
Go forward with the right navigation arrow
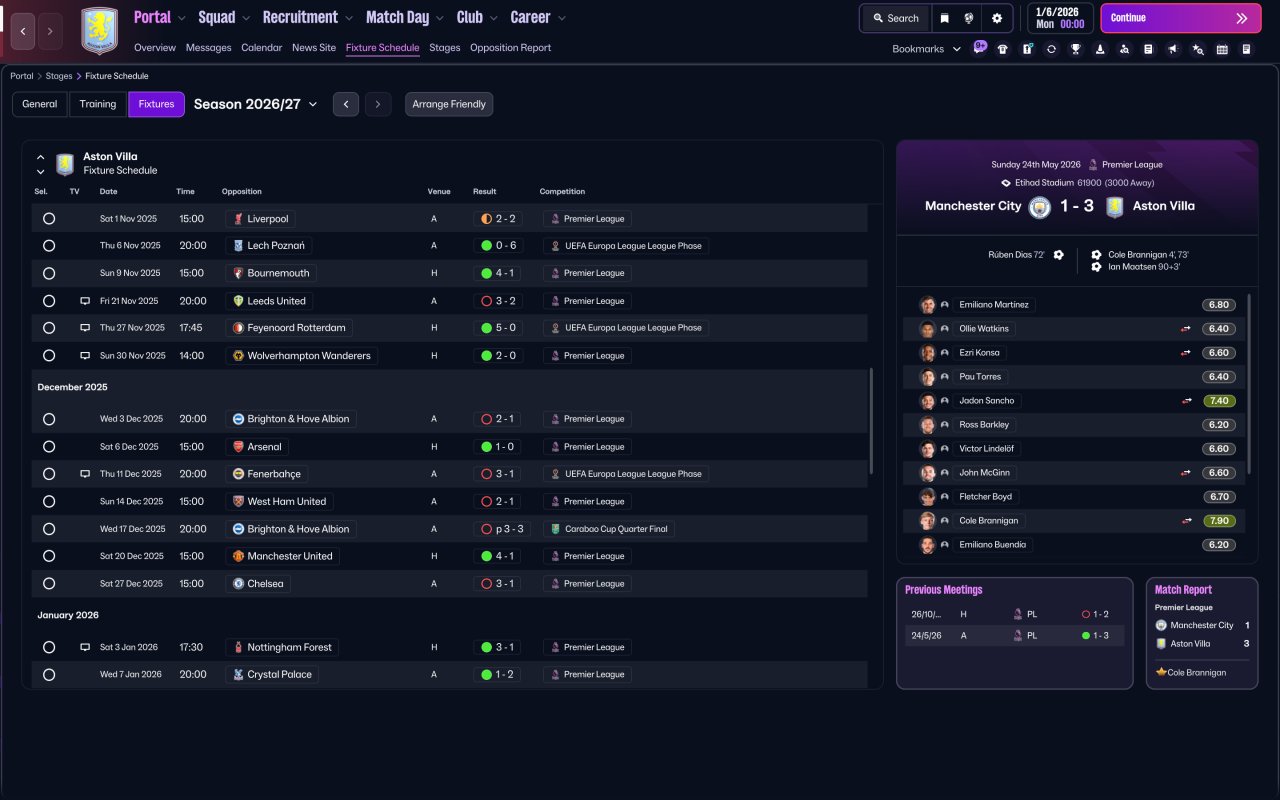coord(50,31)
